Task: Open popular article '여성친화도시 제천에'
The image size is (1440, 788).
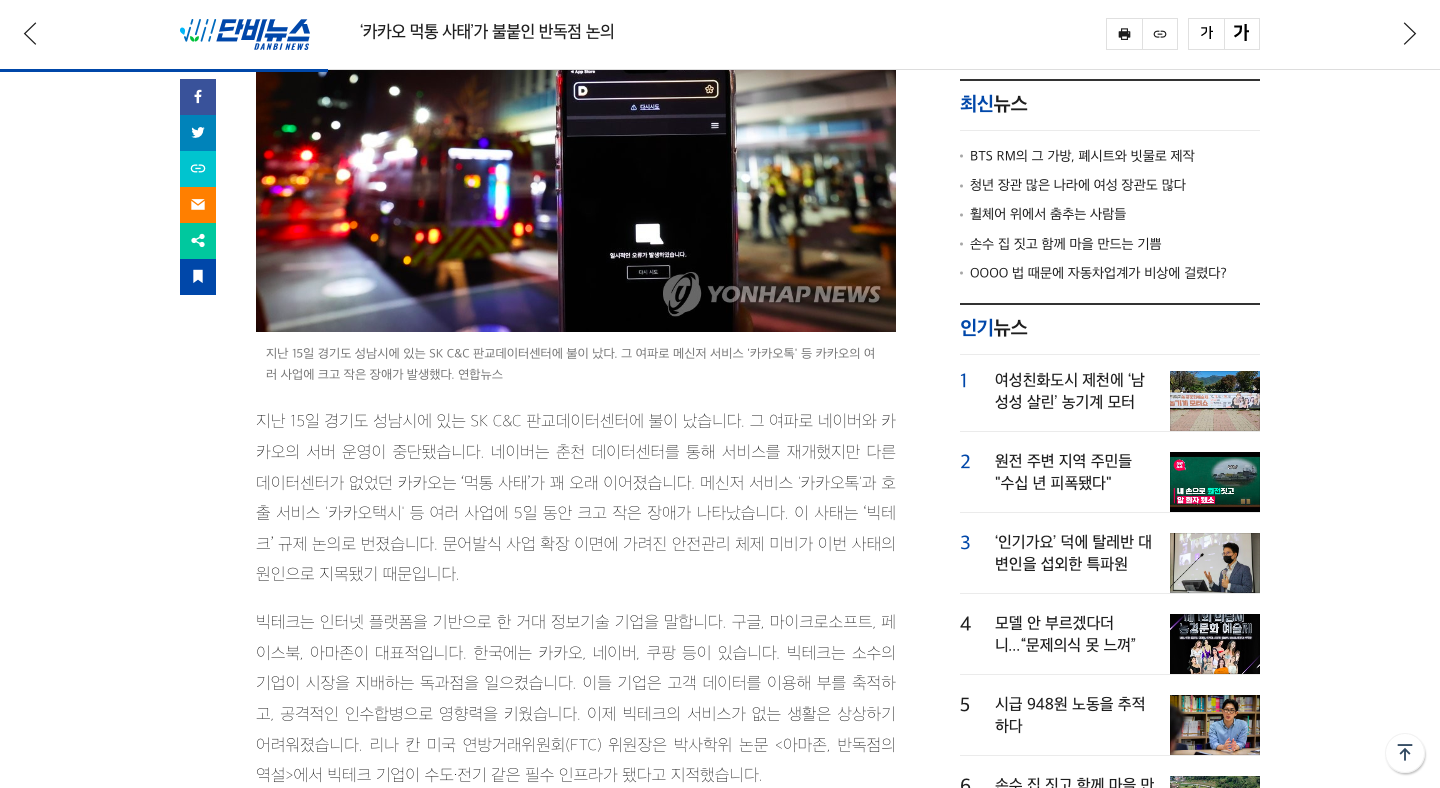Action: click(x=1070, y=391)
